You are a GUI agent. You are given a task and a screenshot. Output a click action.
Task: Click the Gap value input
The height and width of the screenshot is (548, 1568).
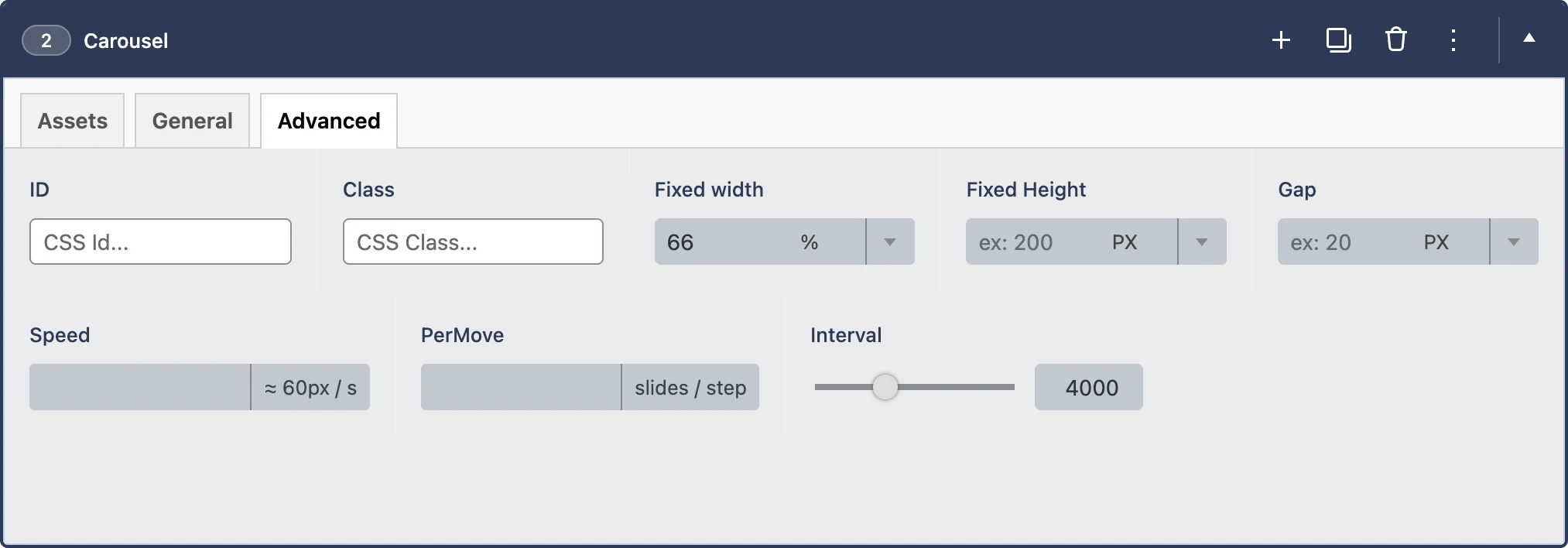pyautogui.click(x=1345, y=242)
